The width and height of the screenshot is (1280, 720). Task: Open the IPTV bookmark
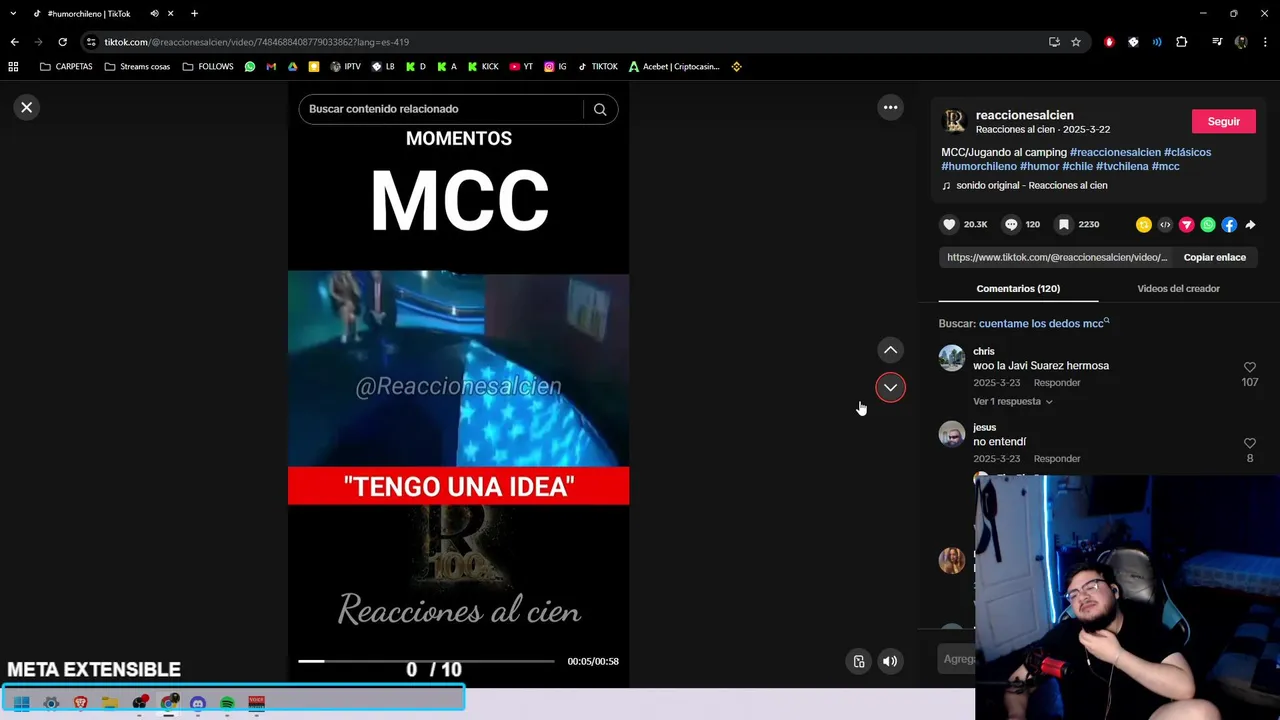coord(345,67)
